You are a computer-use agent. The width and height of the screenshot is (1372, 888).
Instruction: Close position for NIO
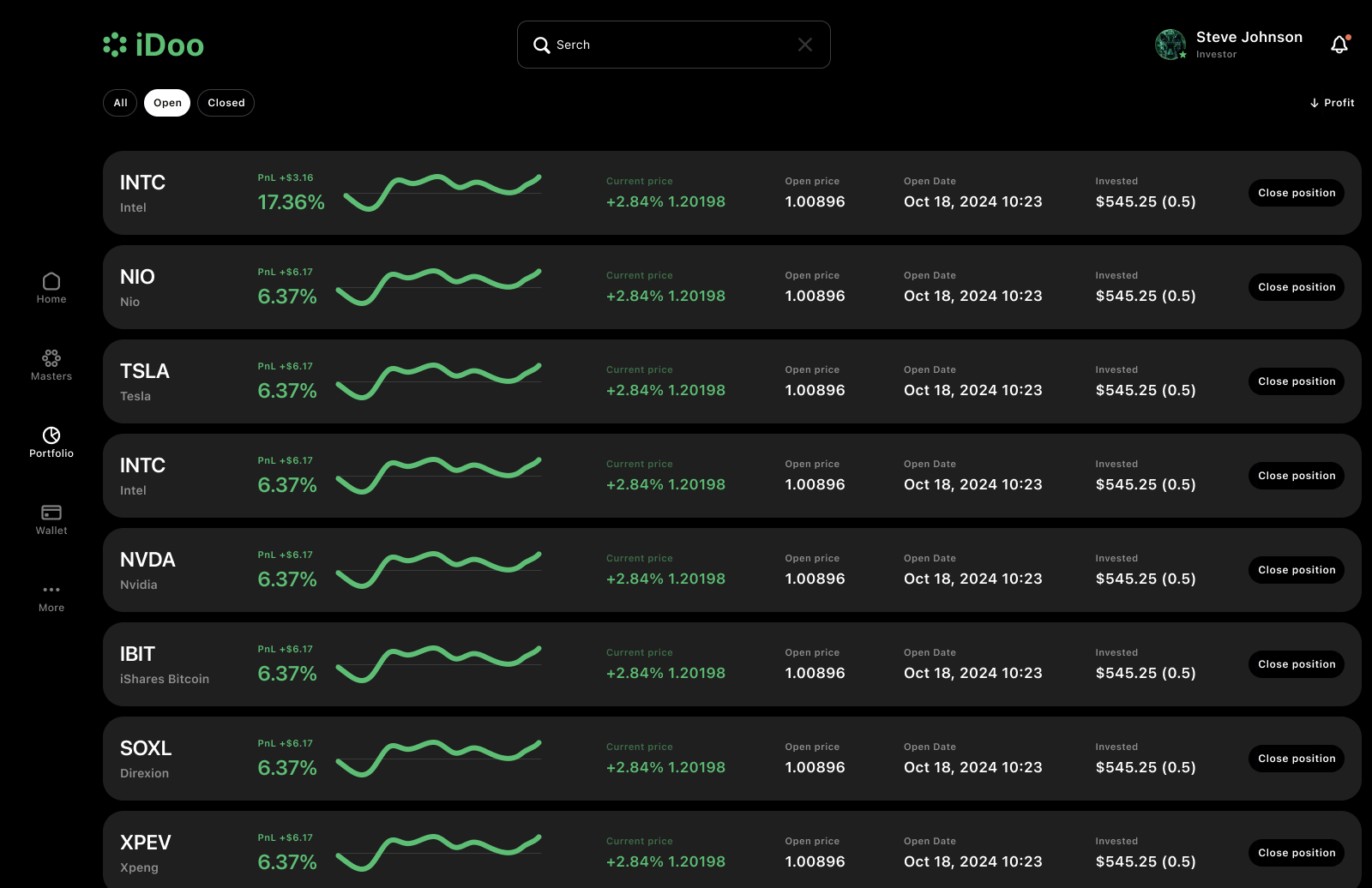point(1296,287)
